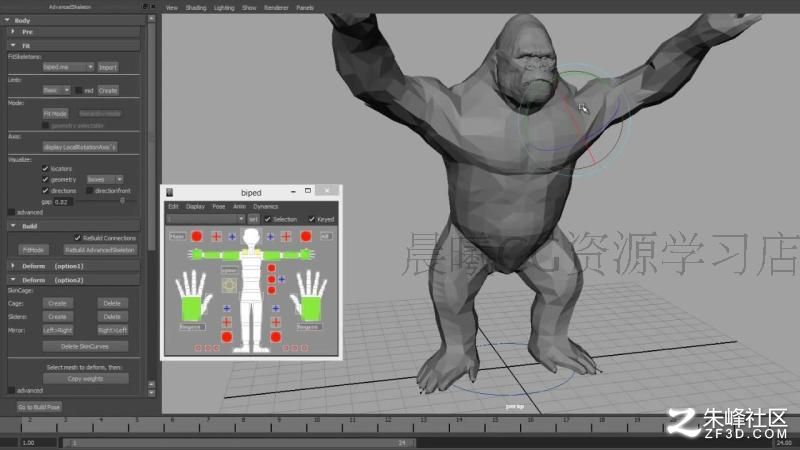Select red arm IK circle beside Main button
The width and height of the screenshot is (800, 450).
pyautogui.click(x=196, y=236)
